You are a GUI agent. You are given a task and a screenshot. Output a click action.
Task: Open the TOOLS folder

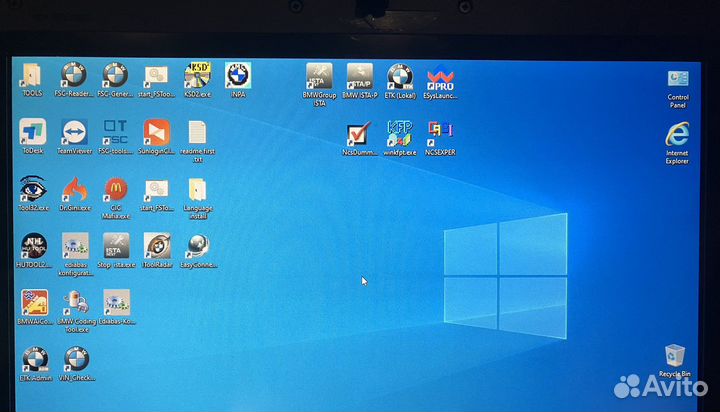coord(32,76)
